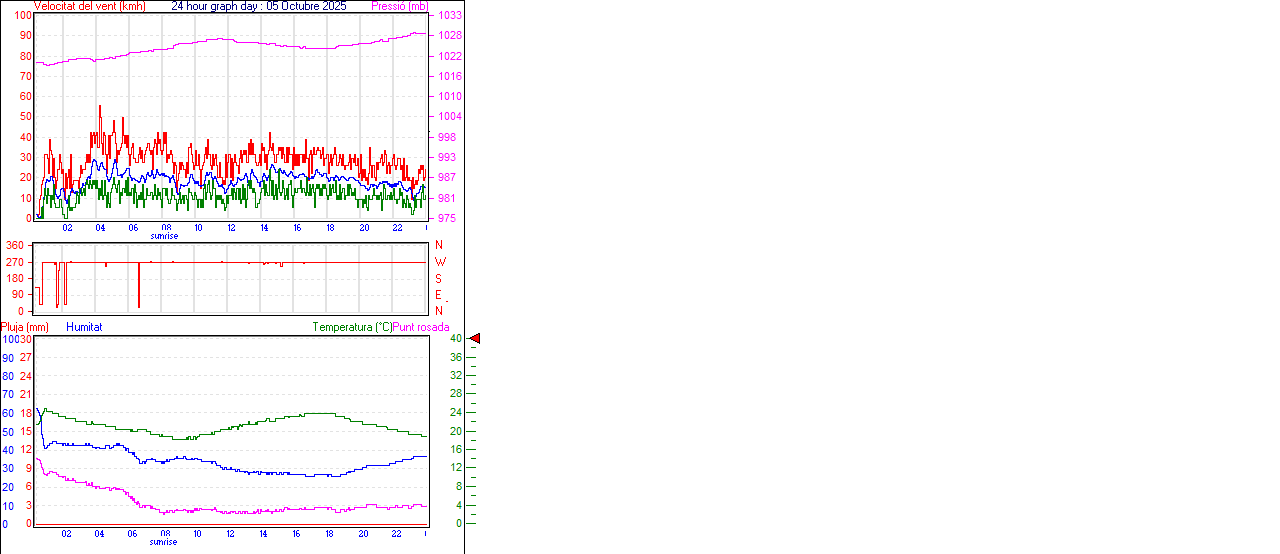
Task: Click the S compass letter on direction scale
Action: (438, 278)
